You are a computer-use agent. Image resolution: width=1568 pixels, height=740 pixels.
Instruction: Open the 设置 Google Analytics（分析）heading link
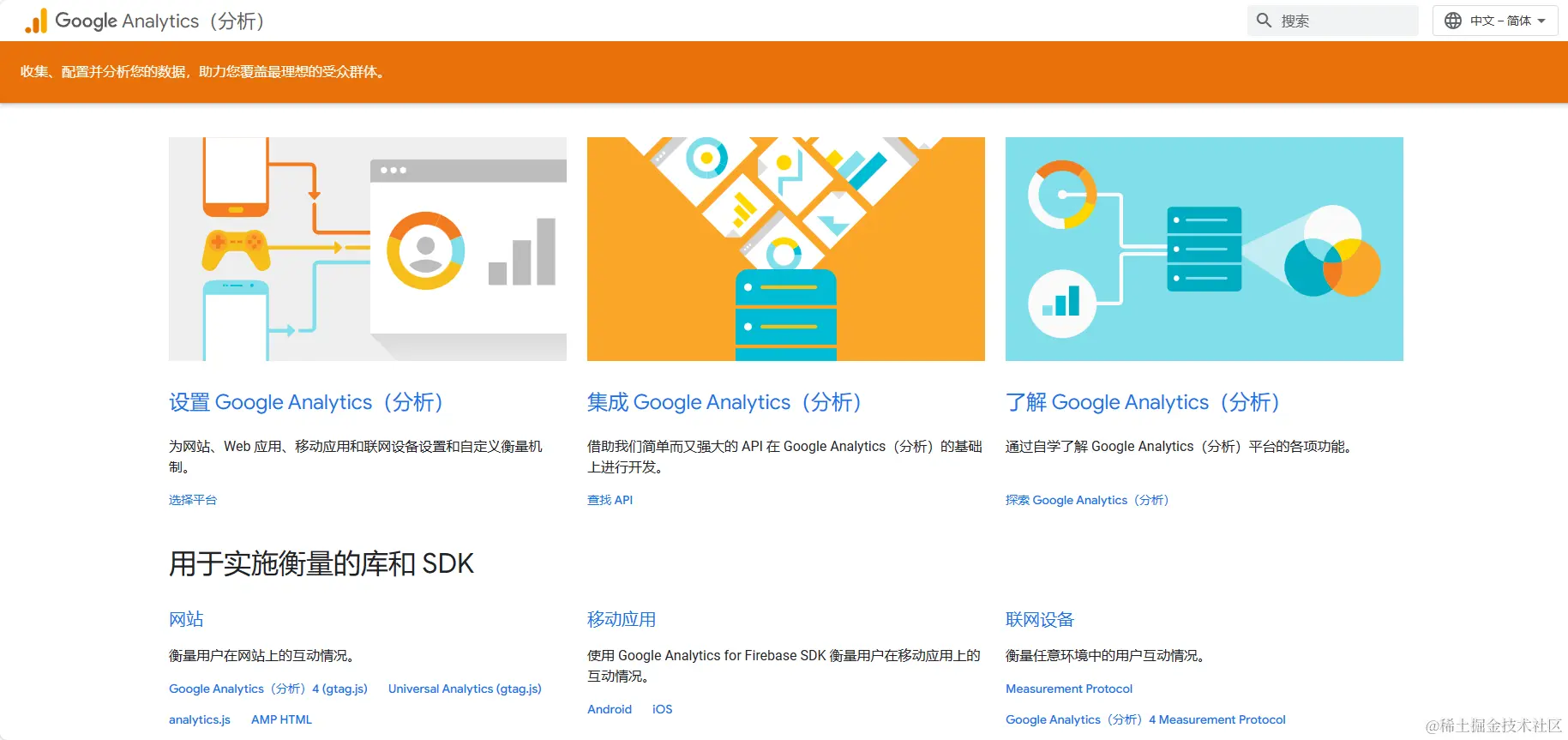point(308,402)
